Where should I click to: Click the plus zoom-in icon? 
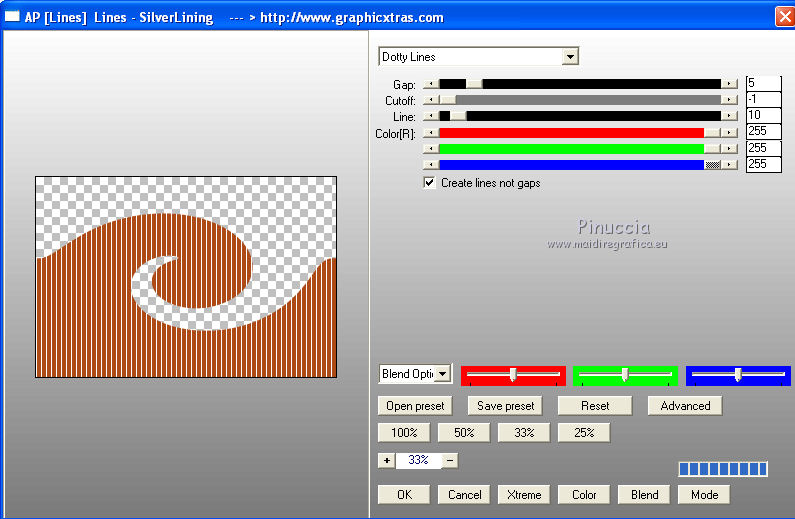pos(386,460)
